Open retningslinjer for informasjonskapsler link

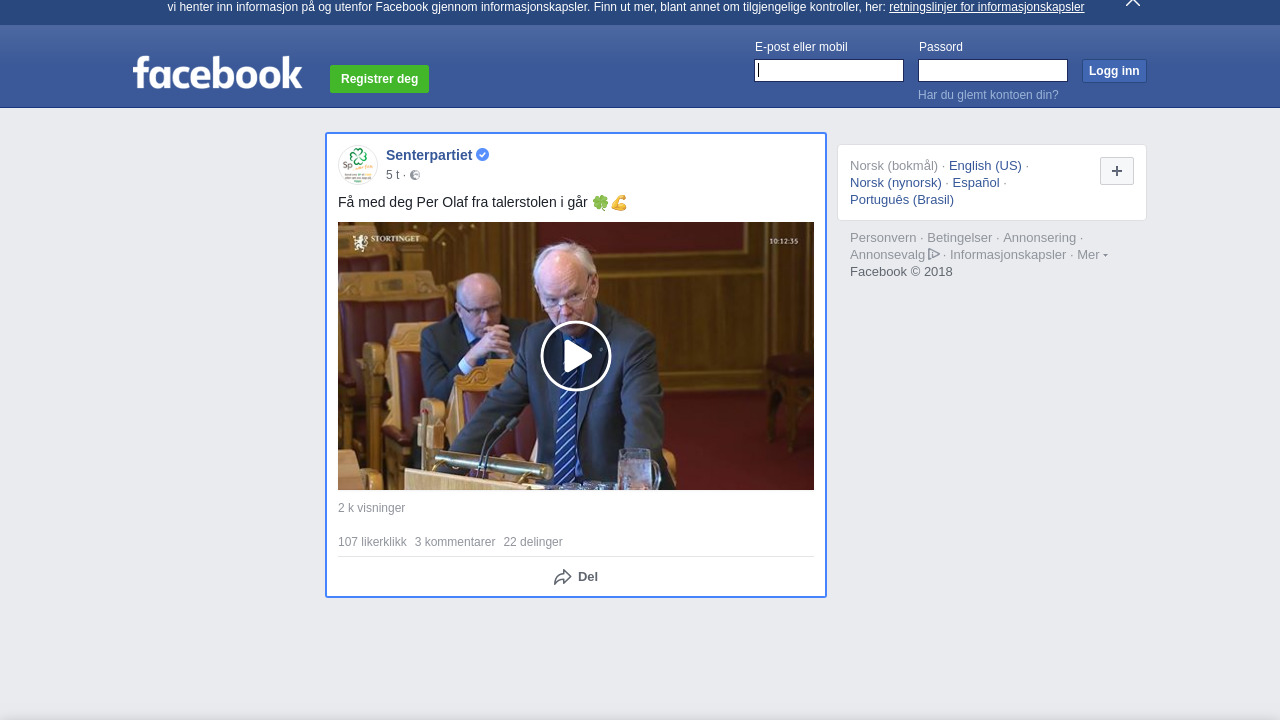(x=986, y=7)
